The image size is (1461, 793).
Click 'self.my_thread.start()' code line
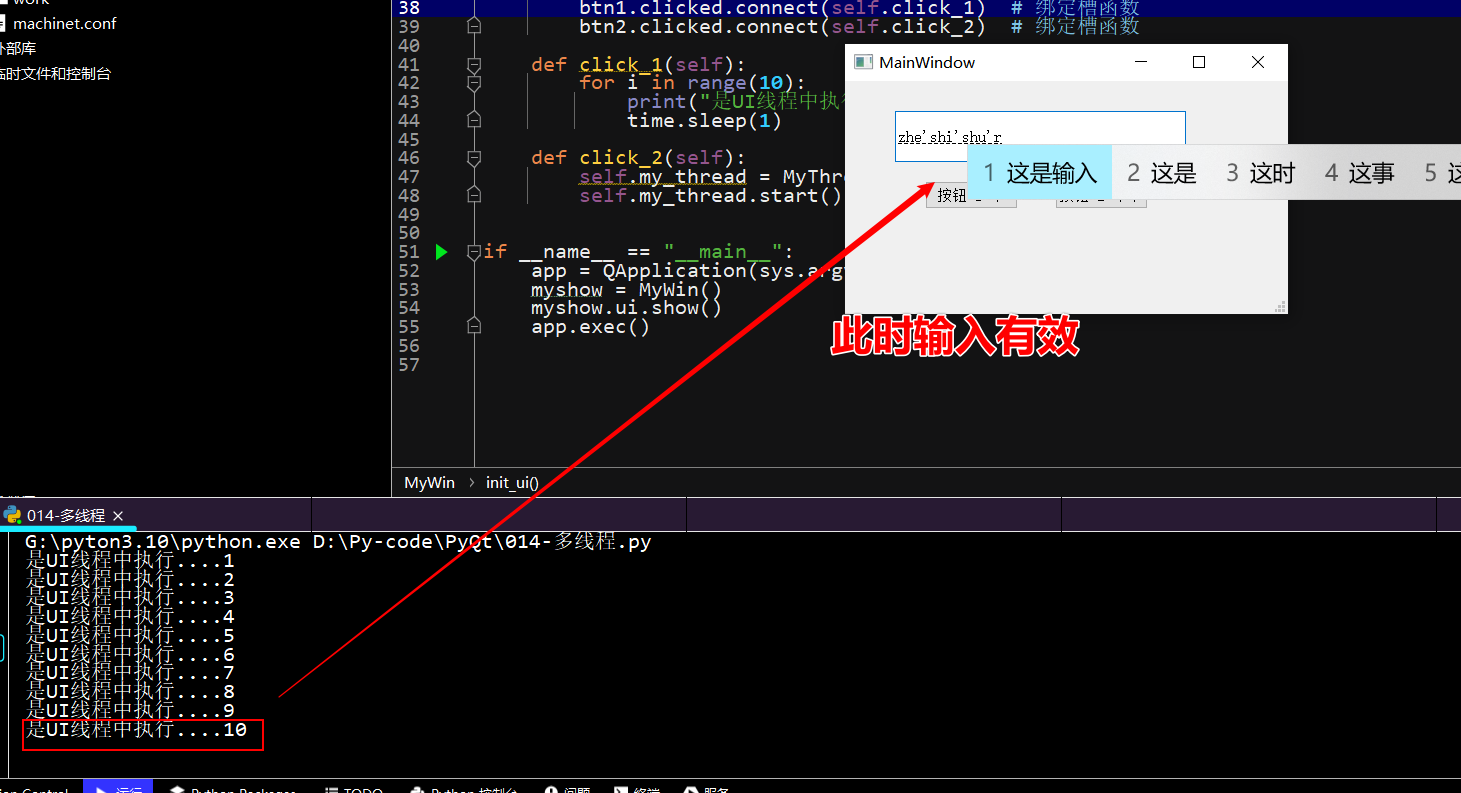711,196
